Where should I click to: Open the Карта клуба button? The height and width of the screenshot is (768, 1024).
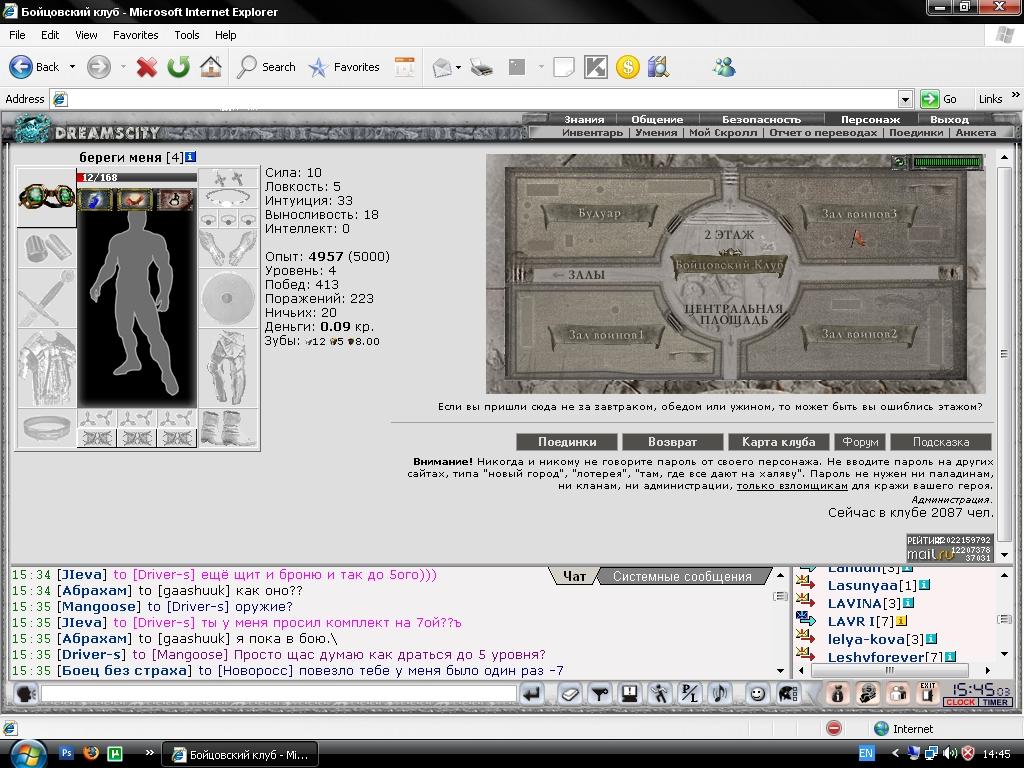tap(778, 442)
